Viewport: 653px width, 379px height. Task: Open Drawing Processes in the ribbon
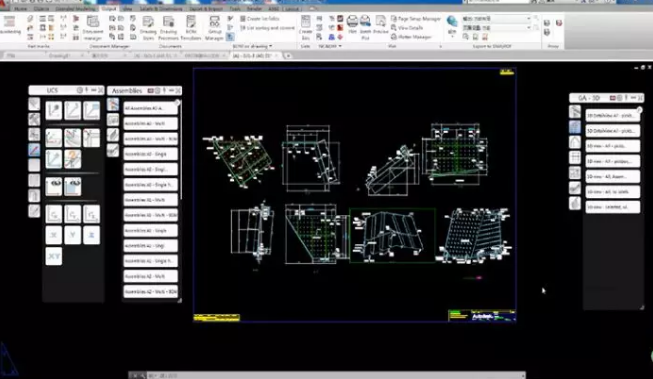pos(168,27)
